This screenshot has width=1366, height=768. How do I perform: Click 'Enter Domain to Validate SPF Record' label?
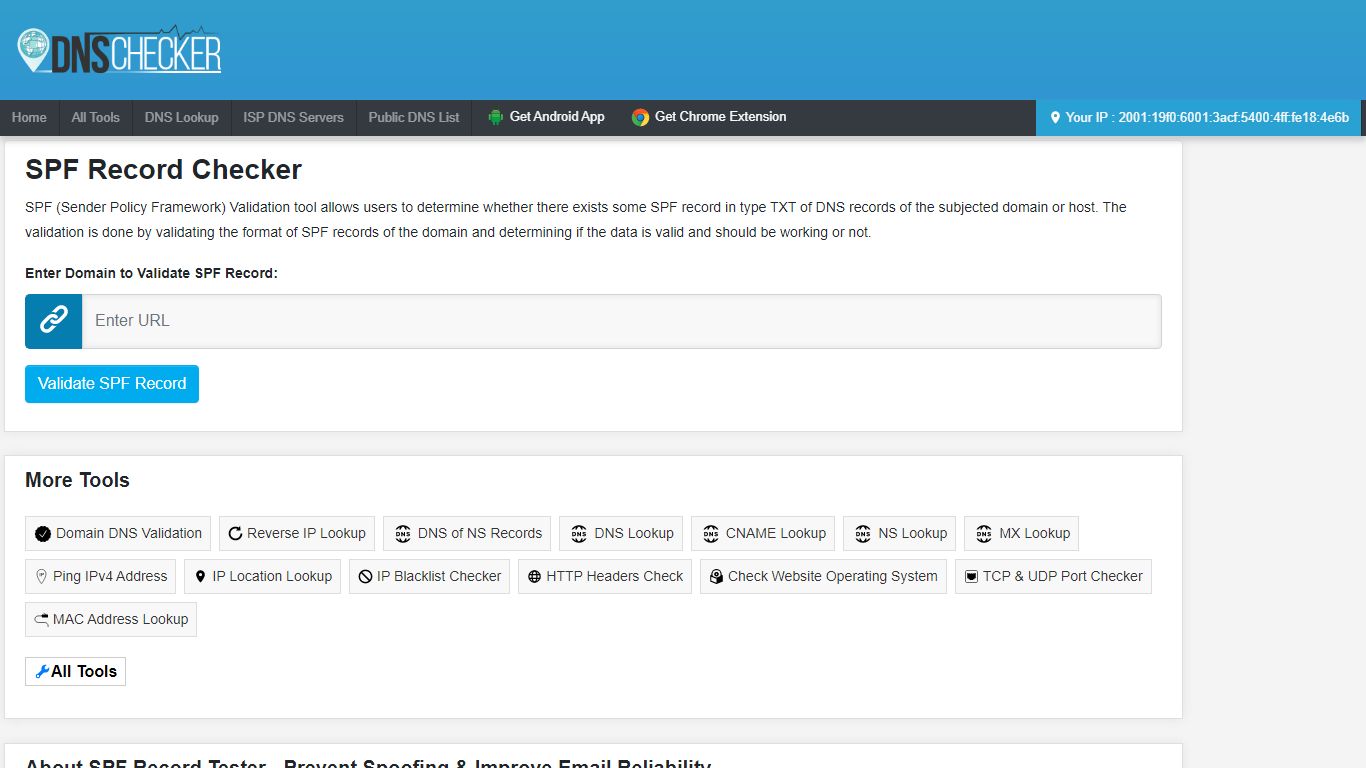[x=151, y=273]
